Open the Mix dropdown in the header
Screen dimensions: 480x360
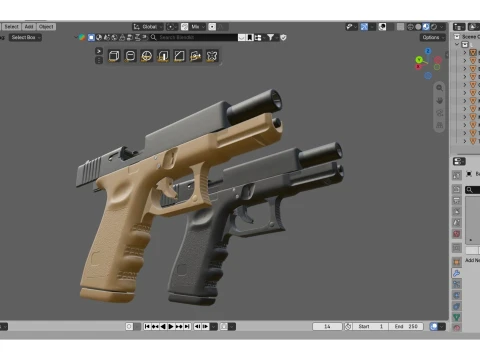pyautogui.click(x=197, y=27)
